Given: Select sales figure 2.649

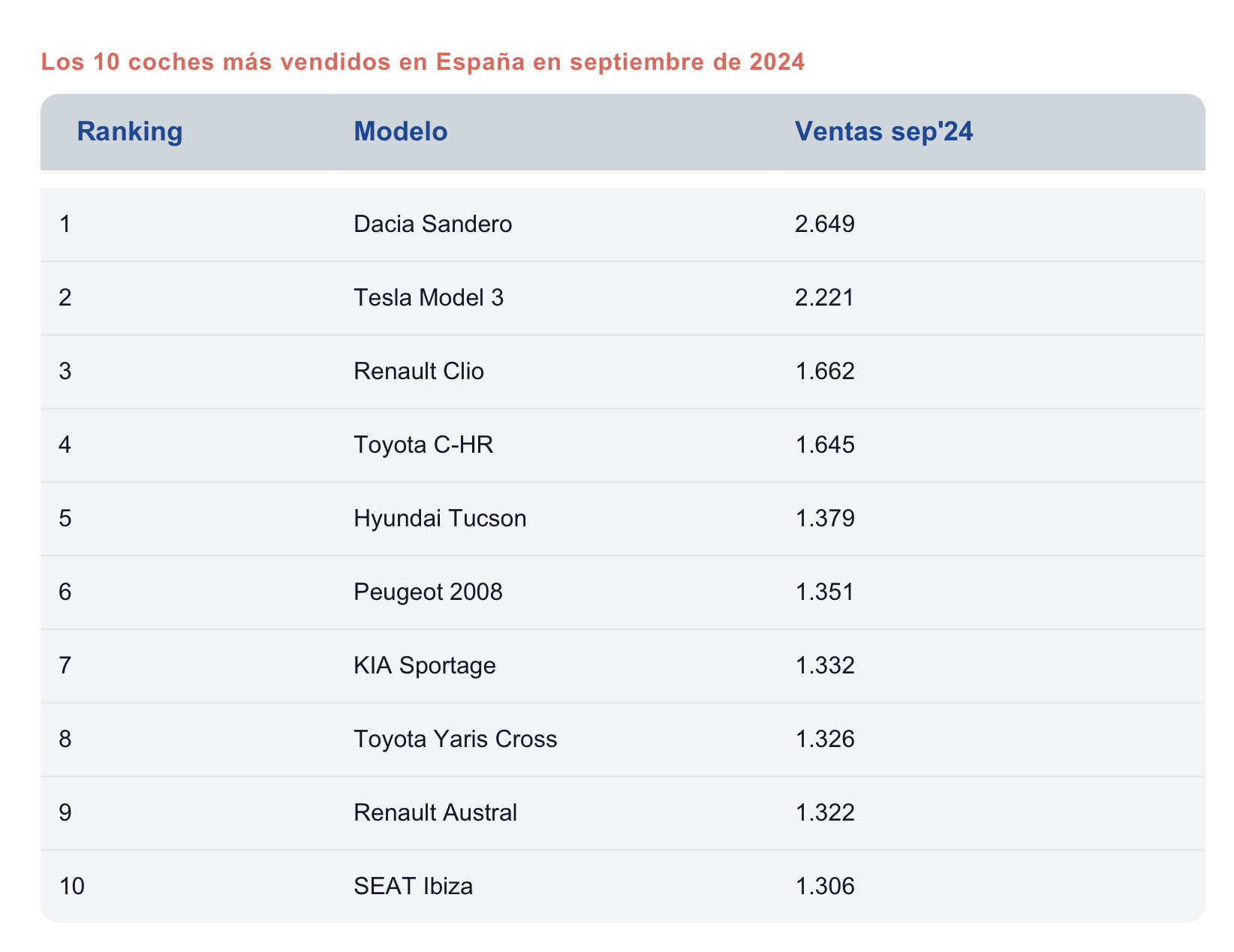Looking at the screenshot, I should 825,224.
